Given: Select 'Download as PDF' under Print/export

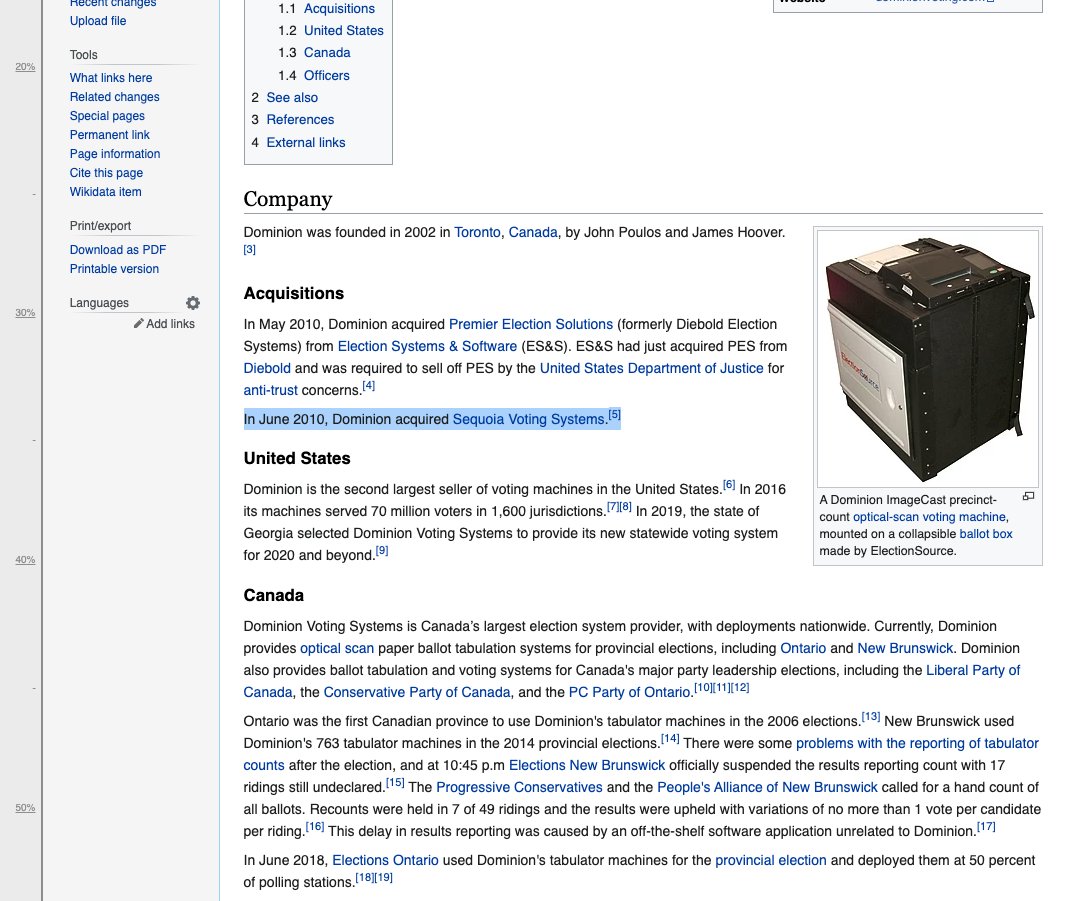Looking at the screenshot, I should pyautogui.click(x=117, y=249).
